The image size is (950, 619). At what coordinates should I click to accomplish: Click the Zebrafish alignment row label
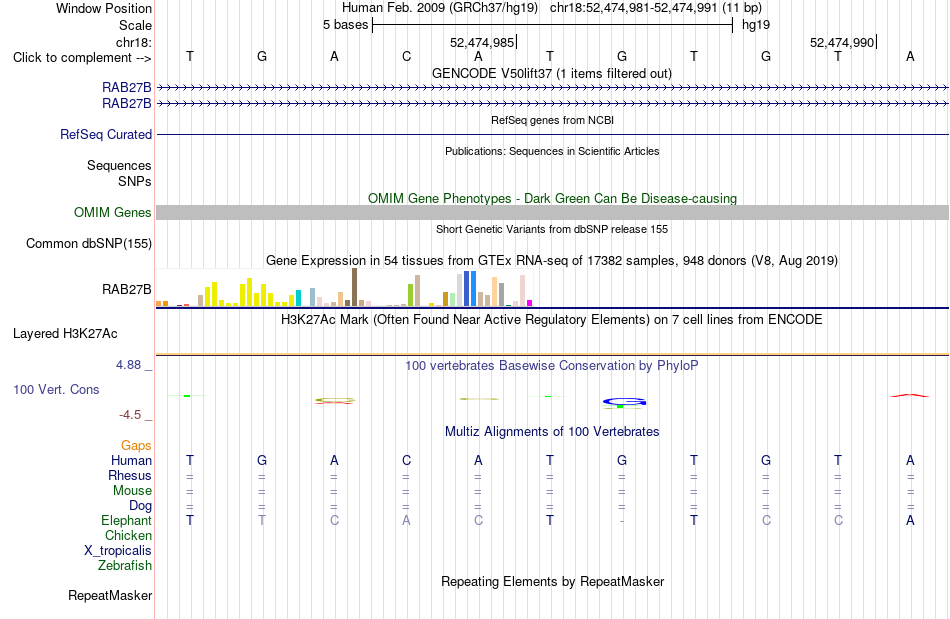pos(125,565)
